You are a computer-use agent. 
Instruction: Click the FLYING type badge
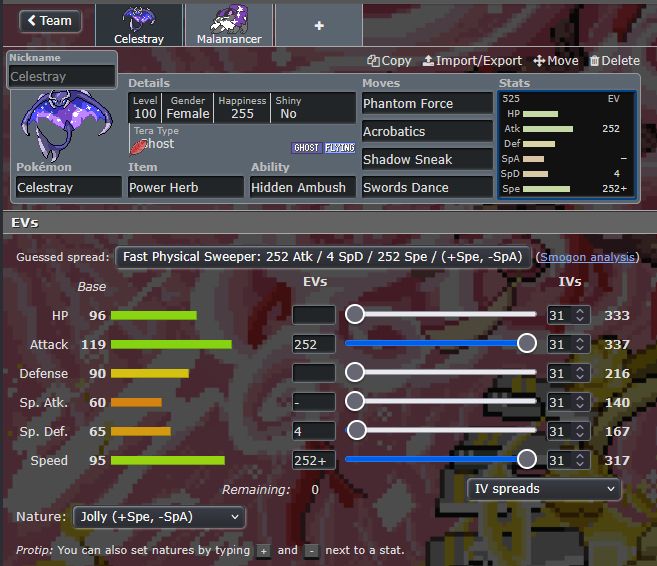(339, 148)
